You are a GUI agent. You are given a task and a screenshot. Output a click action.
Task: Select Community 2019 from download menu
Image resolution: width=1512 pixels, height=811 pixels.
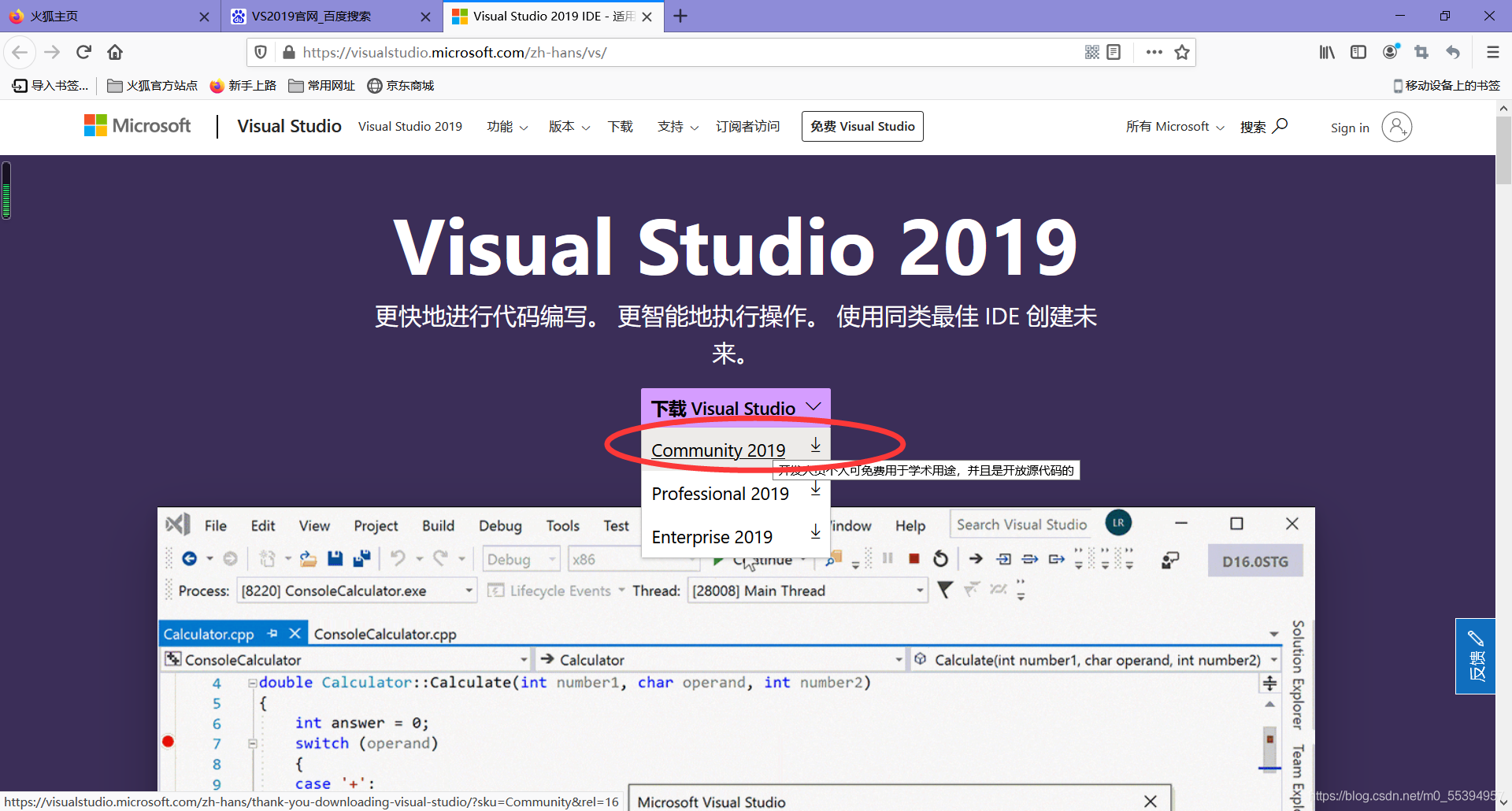tap(736, 450)
